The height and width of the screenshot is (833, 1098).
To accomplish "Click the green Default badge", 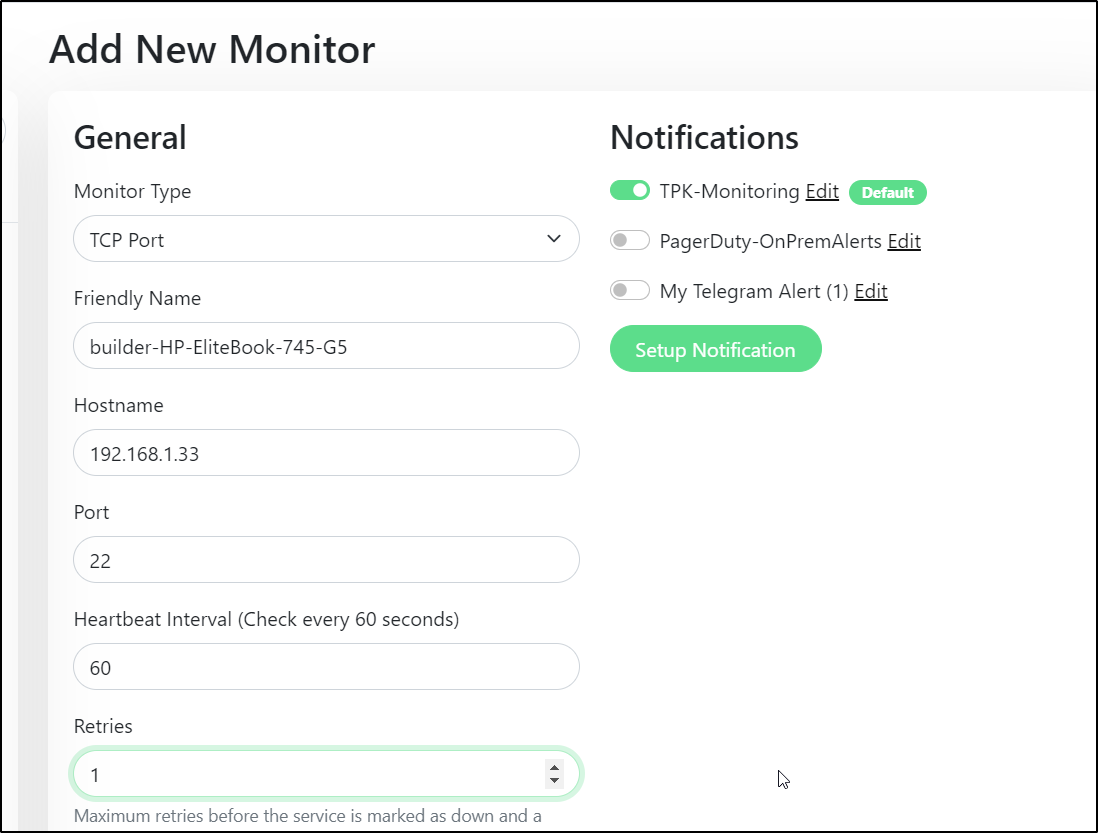I will (x=887, y=192).
